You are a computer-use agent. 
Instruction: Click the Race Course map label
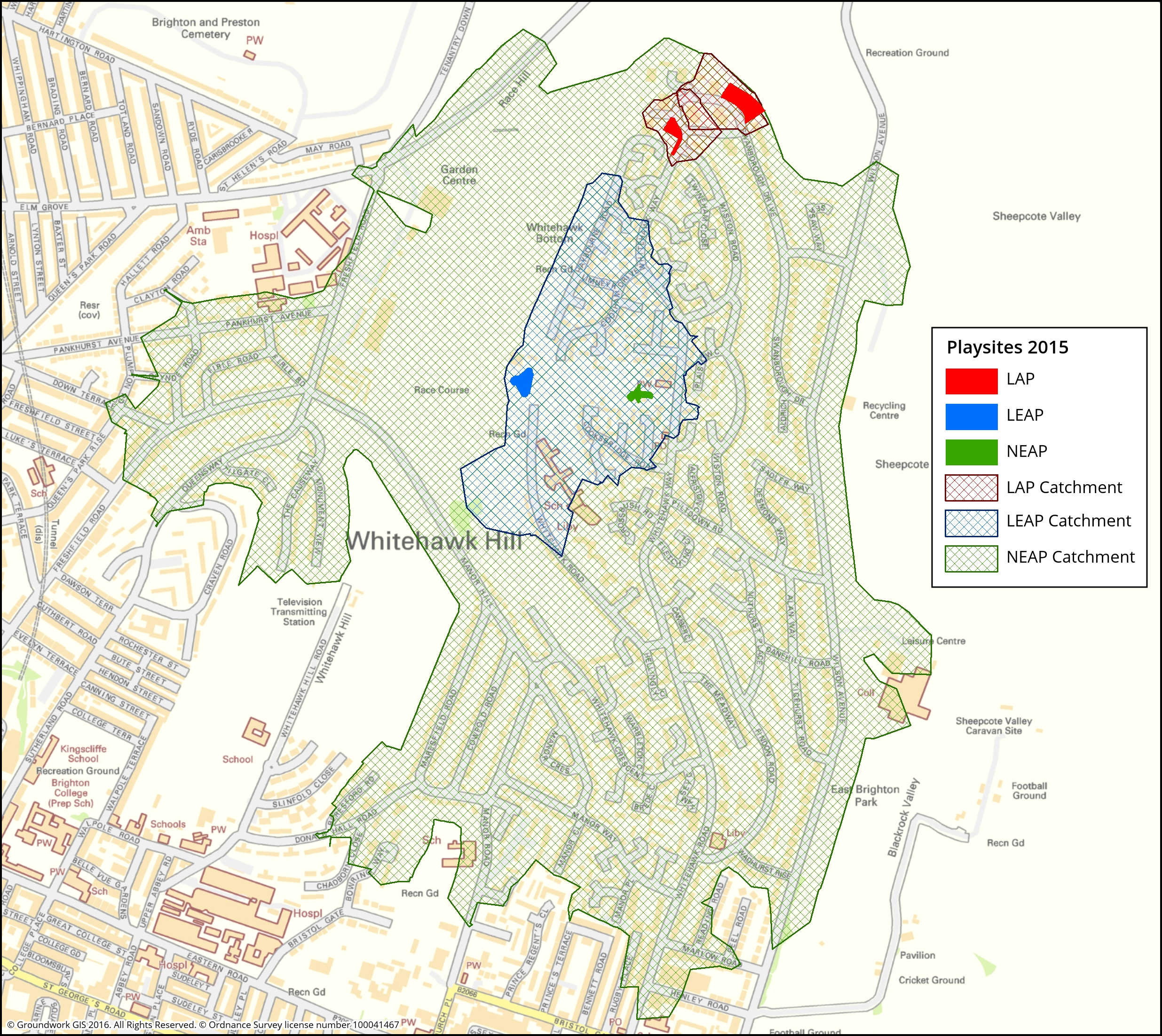441,390
